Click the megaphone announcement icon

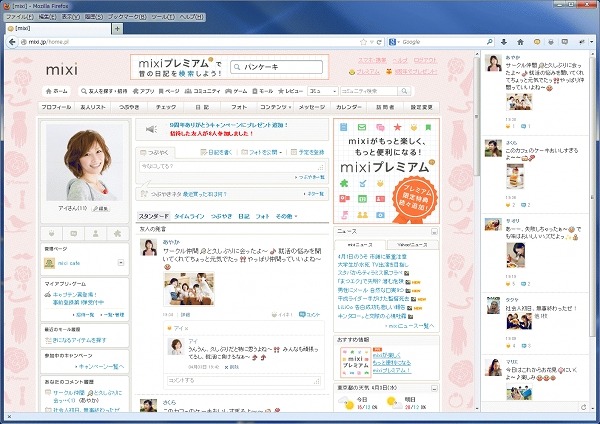pos(152,129)
